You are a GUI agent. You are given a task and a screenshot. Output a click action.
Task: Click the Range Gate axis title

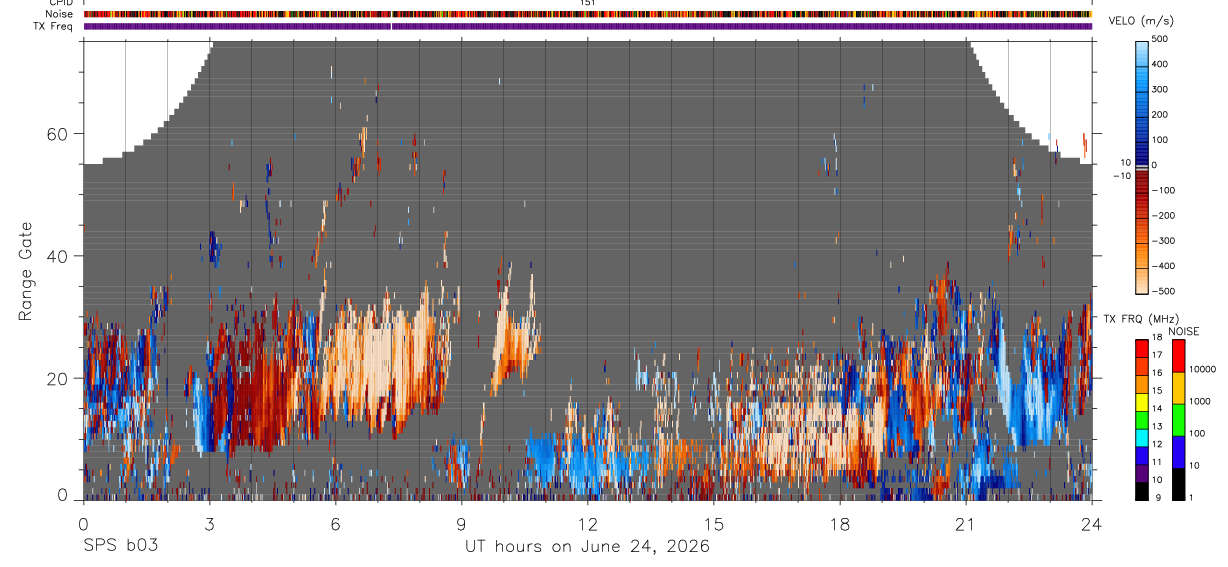tap(26, 270)
